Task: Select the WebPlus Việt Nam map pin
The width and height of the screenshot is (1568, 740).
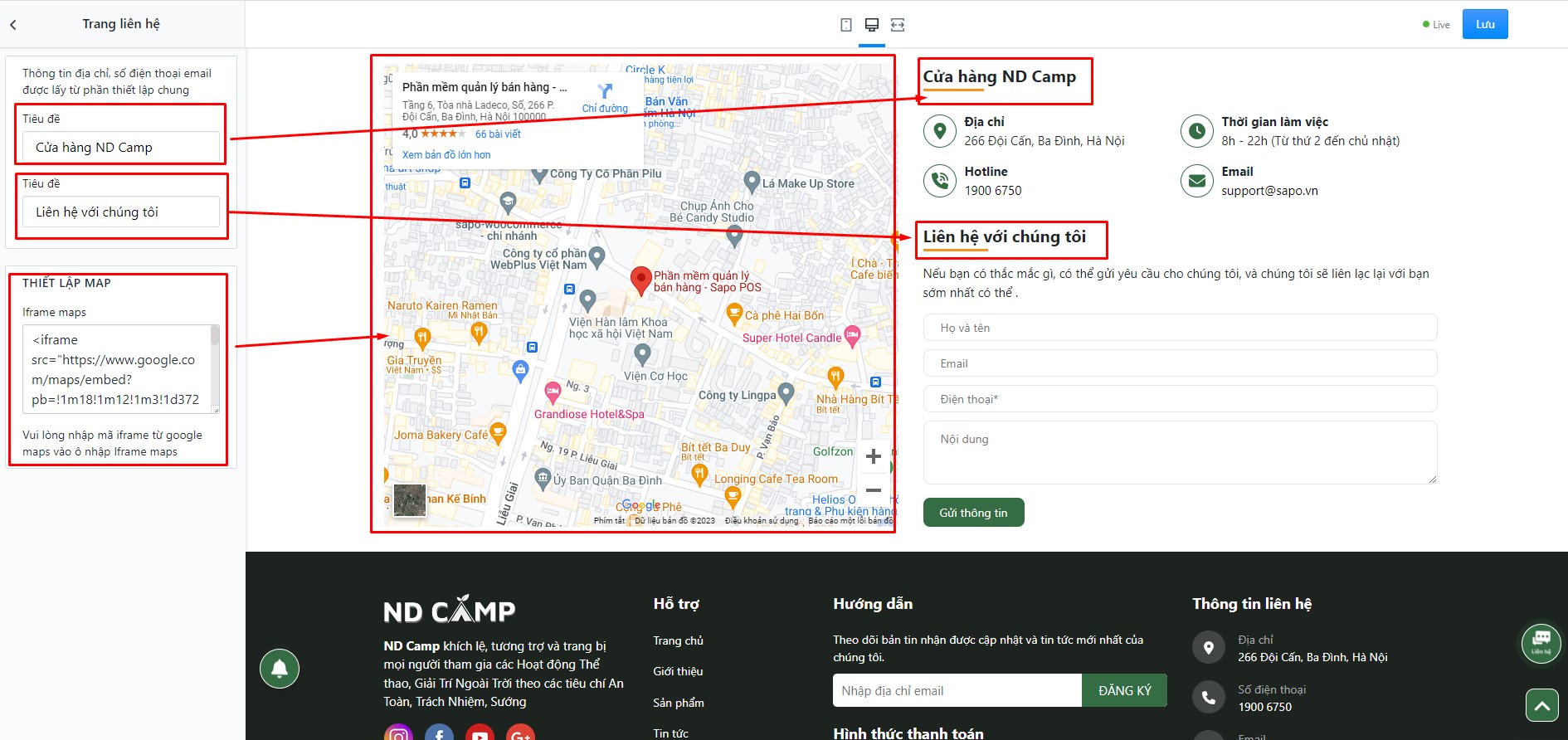Action: [x=597, y=256]
